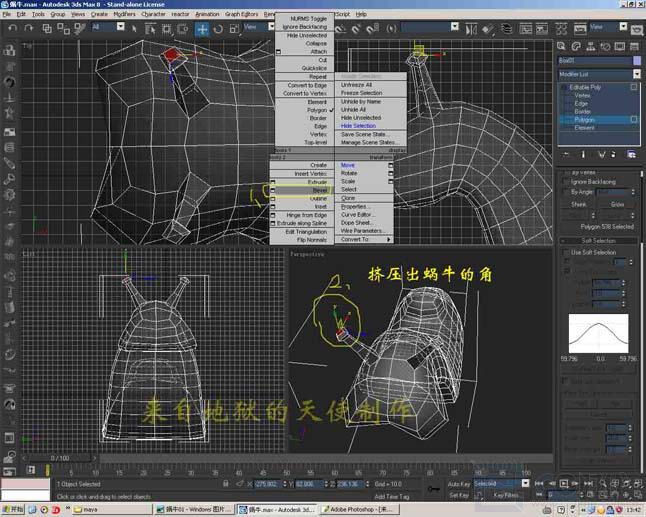Click the Grow selection button
The width and height of the screenshot is (646, 517).
pyautogui.click(x=617, y=204)
